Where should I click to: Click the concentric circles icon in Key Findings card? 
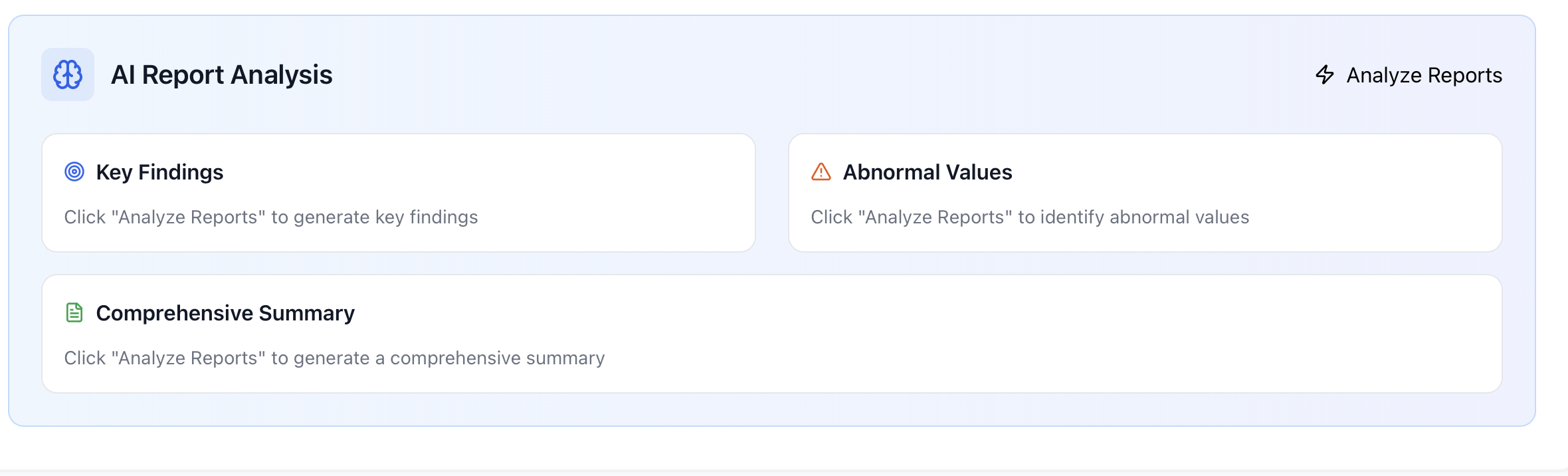coord(76,172)
